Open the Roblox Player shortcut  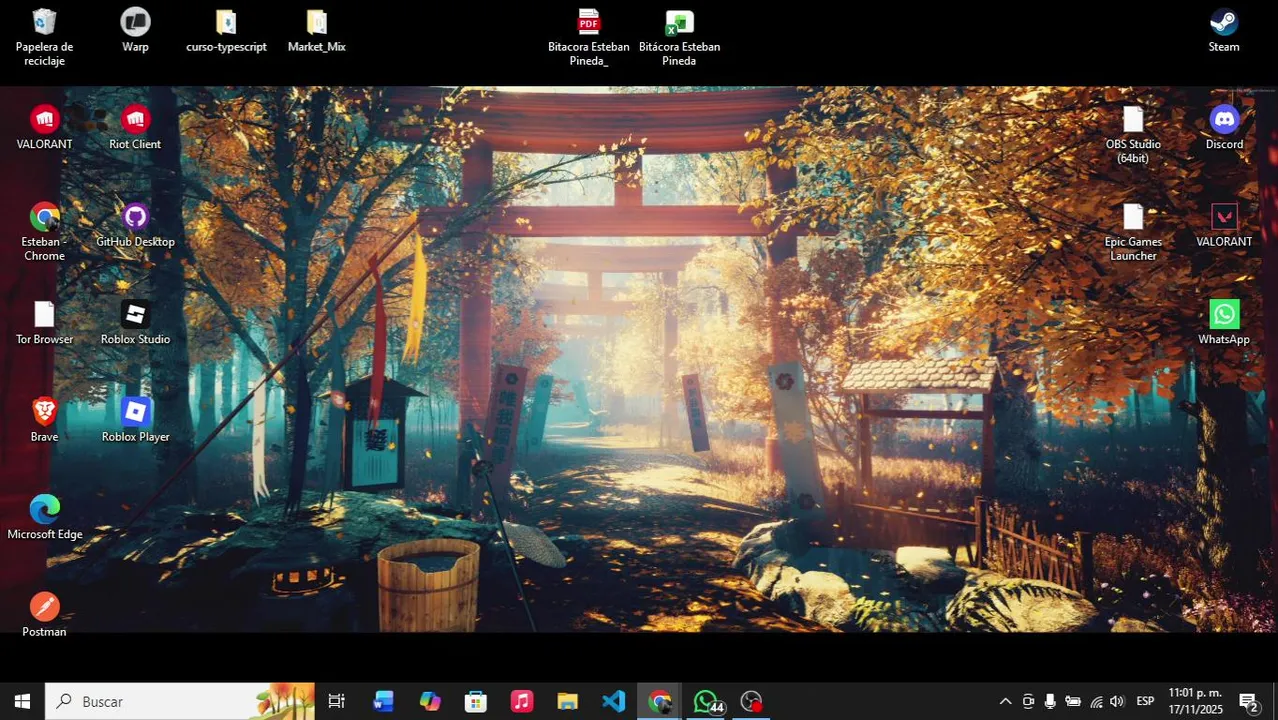[x=135, y=421]
